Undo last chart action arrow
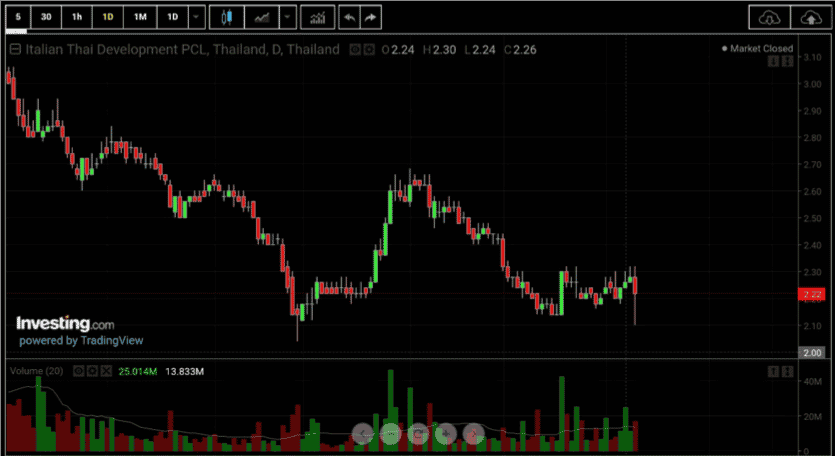This screenshot has width=835, height=456. pyautogui.click(x=349, y=17)
